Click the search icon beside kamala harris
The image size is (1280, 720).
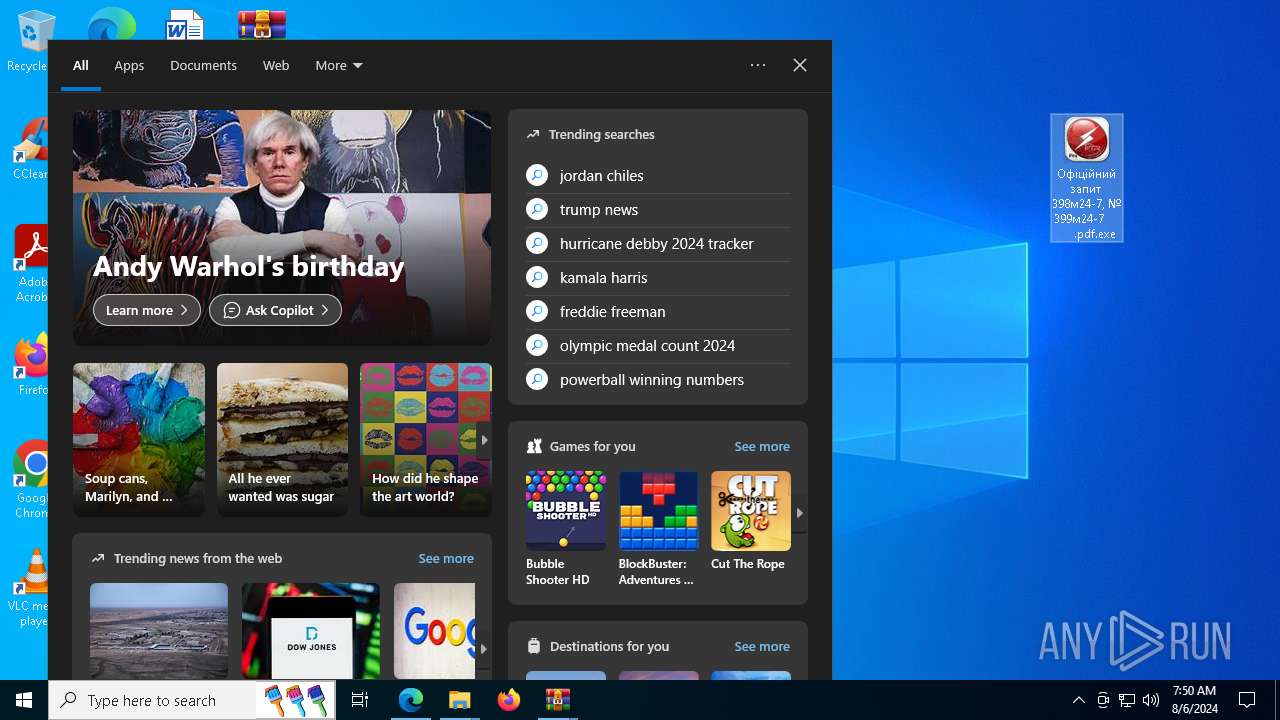[537, 277]
